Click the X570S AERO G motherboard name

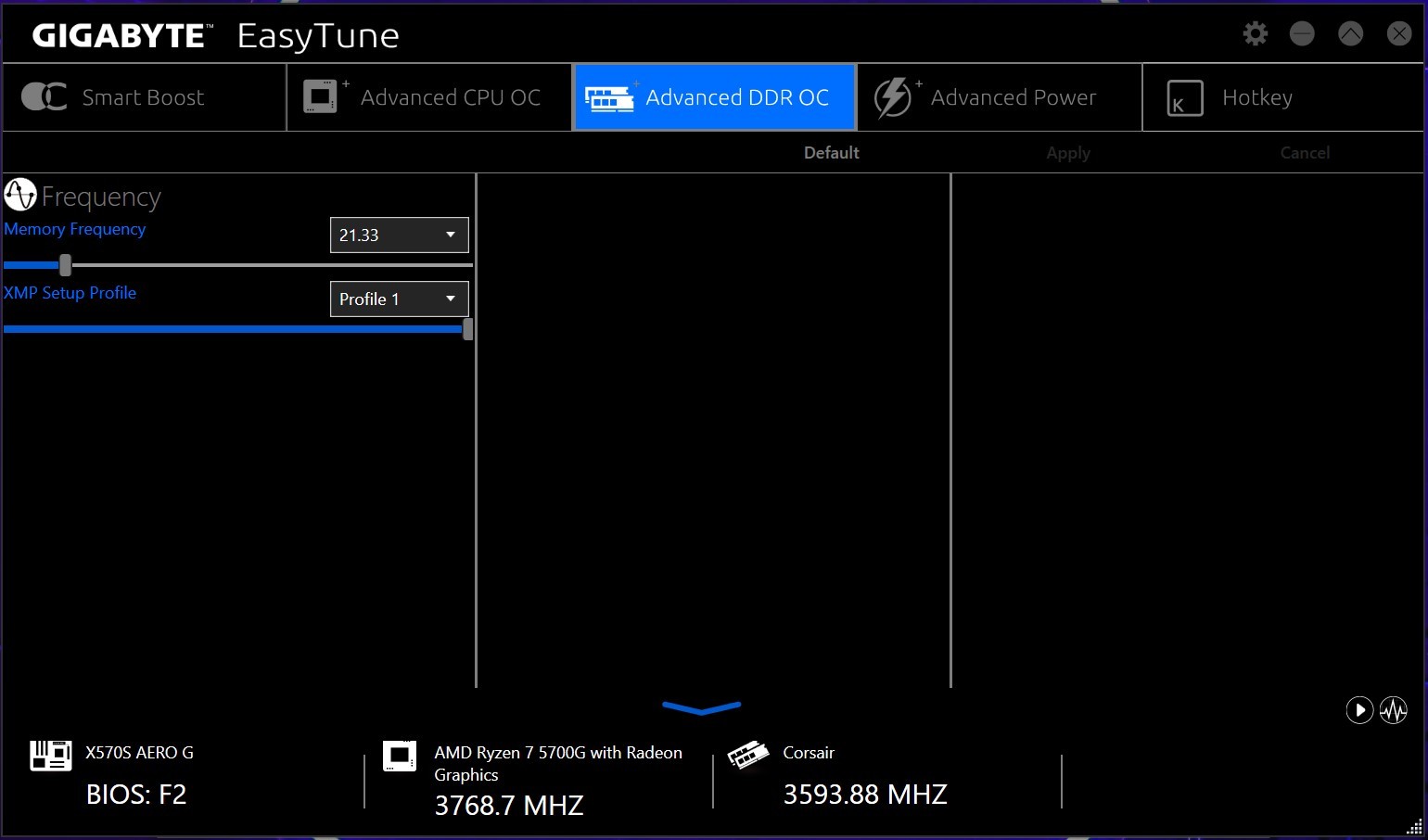coord(139,753)
